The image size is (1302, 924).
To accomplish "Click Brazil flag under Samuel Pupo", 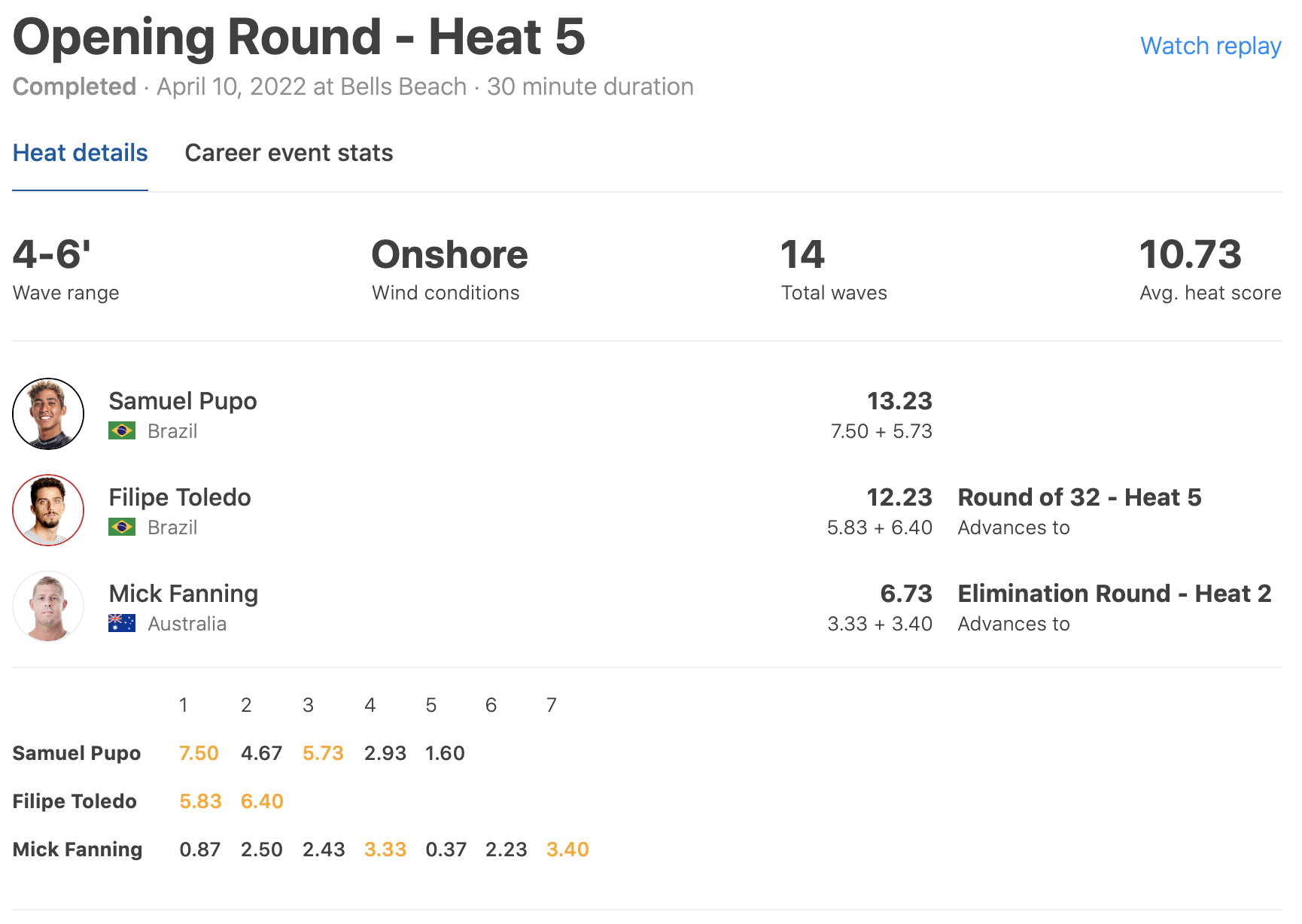I will 122,431.
